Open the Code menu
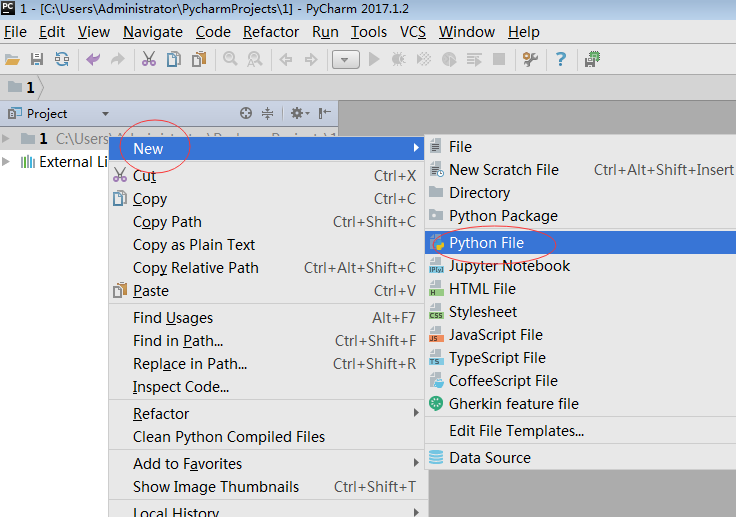736x517 pixels. coord(213,32)
